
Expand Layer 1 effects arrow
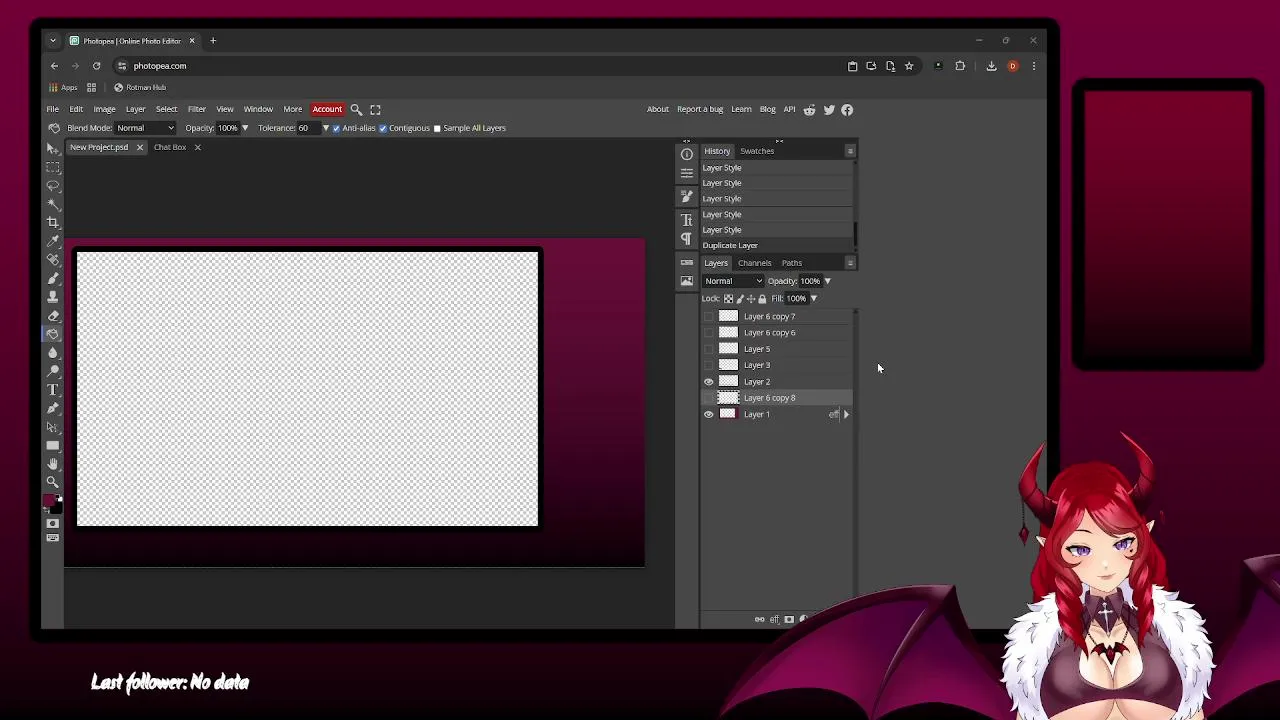[x=846, y=414]
